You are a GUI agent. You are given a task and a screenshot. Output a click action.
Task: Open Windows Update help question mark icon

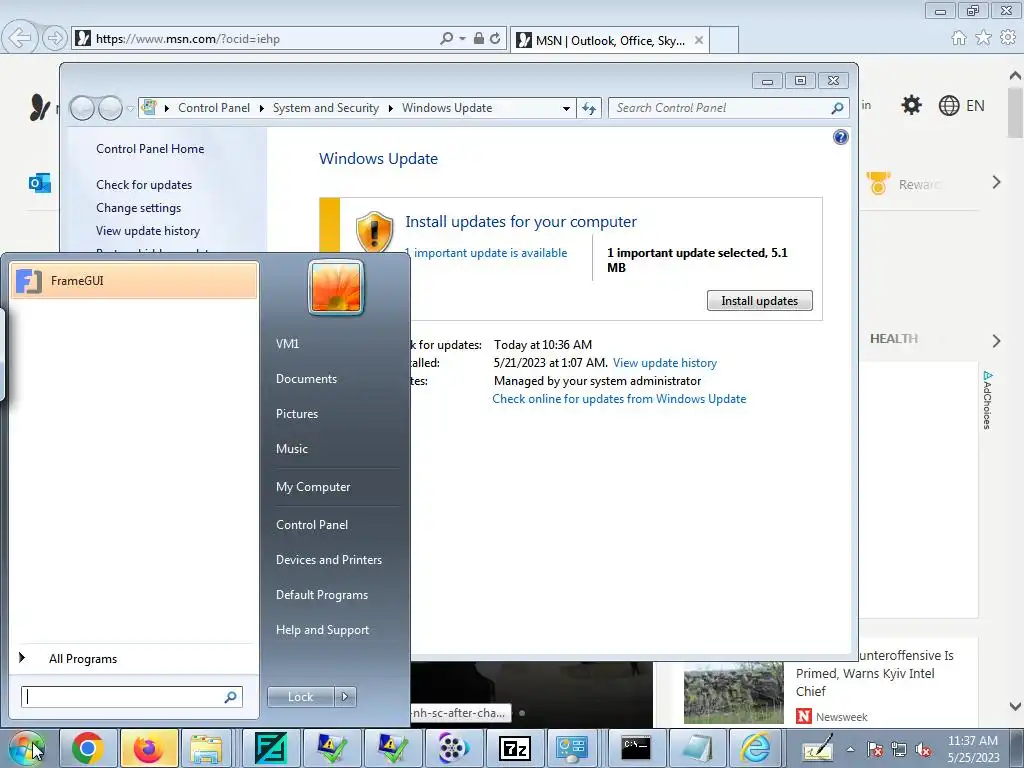840,137
